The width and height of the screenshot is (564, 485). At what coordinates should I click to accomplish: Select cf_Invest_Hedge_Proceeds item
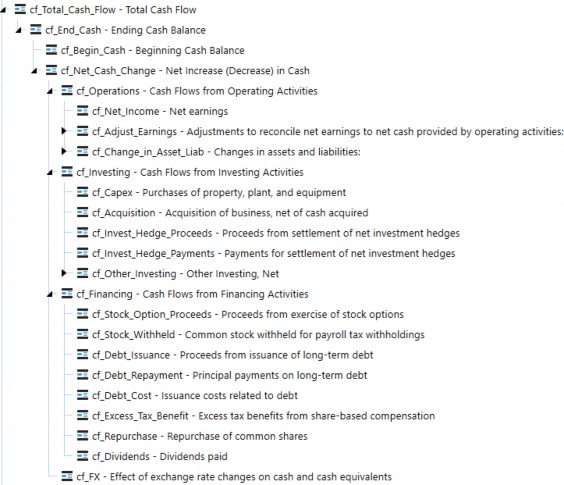click(x=269, y=233)
